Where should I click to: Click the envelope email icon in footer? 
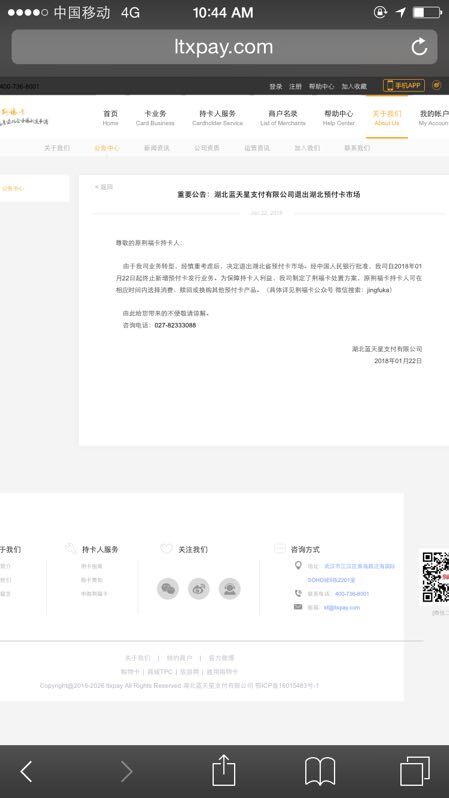click(298, 607)
